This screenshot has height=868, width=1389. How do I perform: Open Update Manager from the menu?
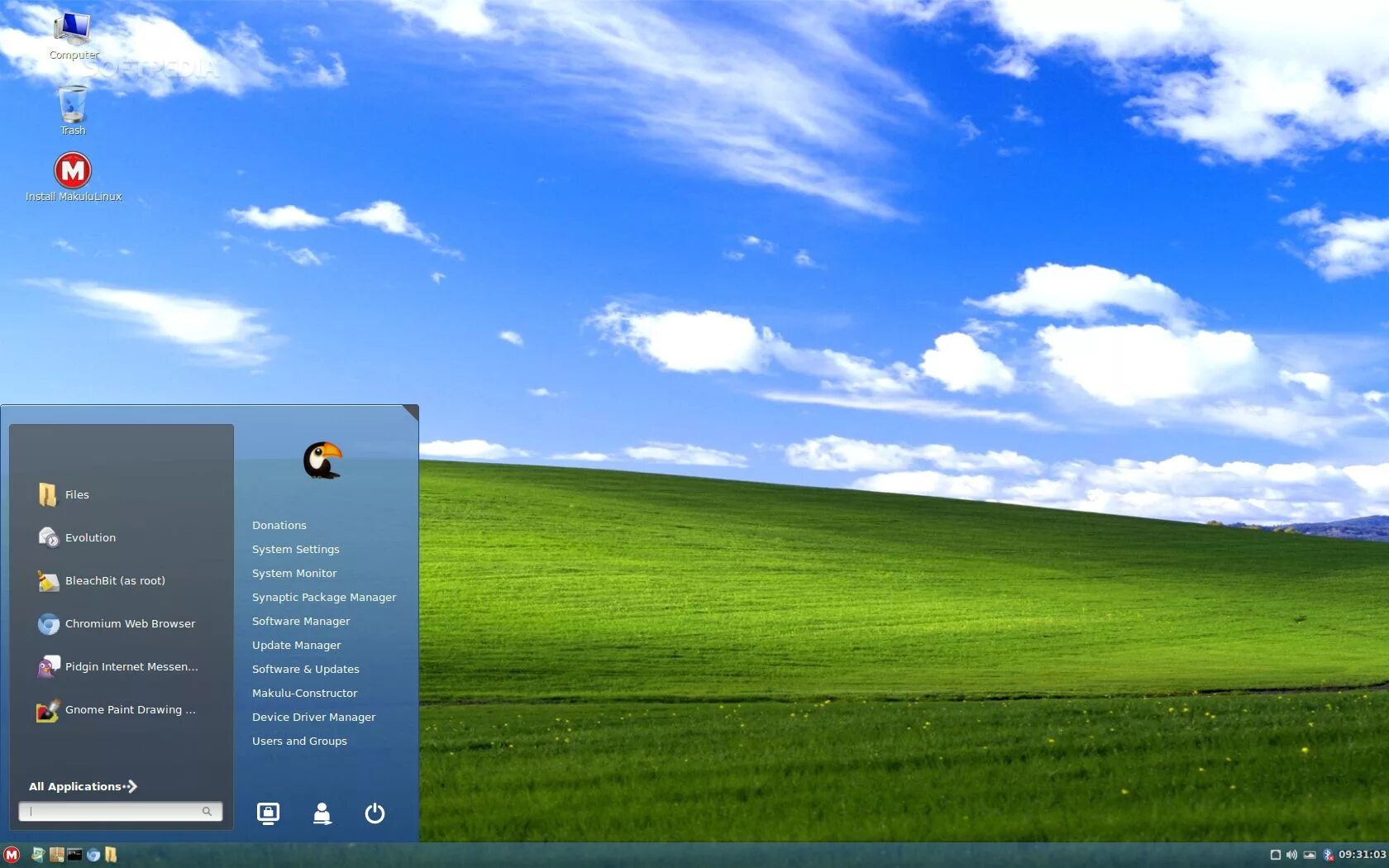pos(297,646)
